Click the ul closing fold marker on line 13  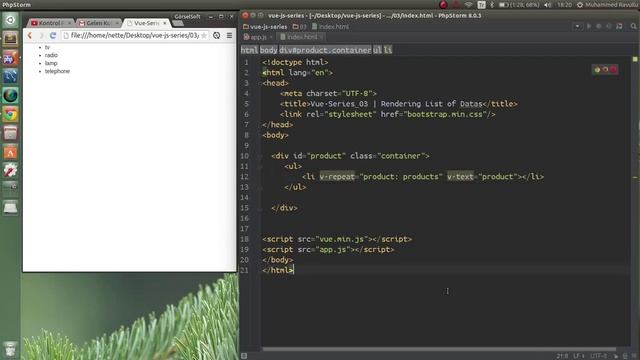click(x=260, y=187)
